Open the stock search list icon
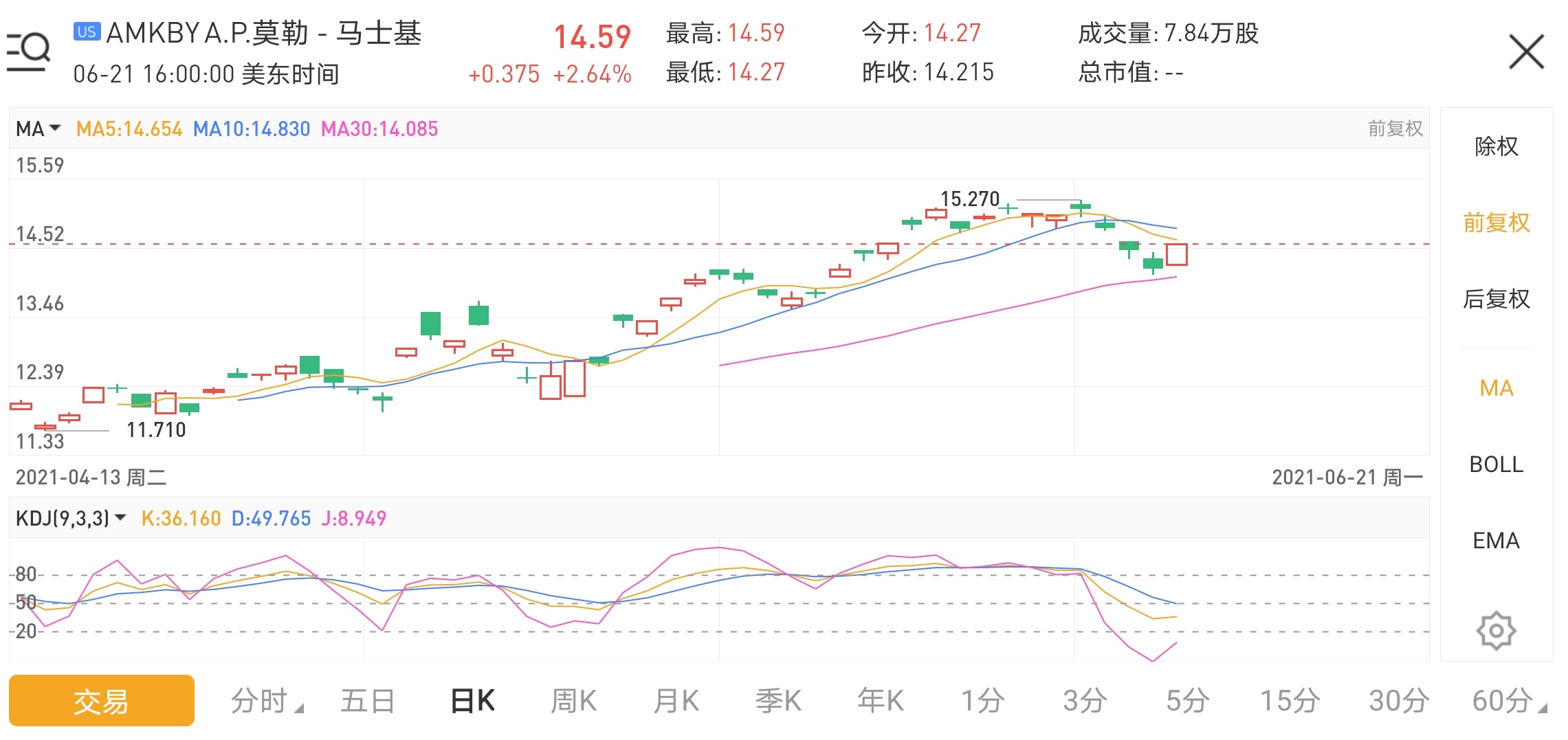This screenshot has height=740, width=1568. (28, 52)
